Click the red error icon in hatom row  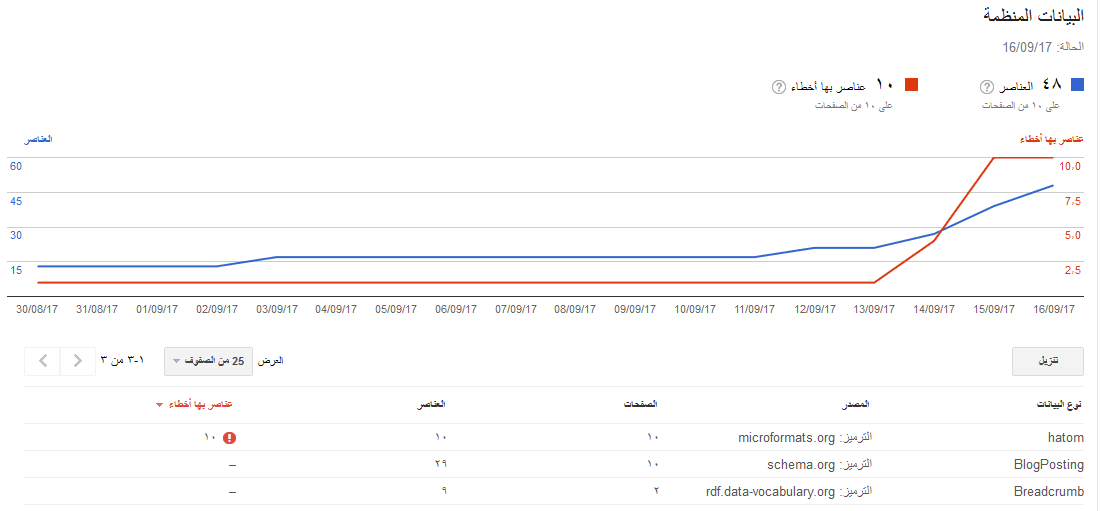pyautogui.click(x=230, y=438)
